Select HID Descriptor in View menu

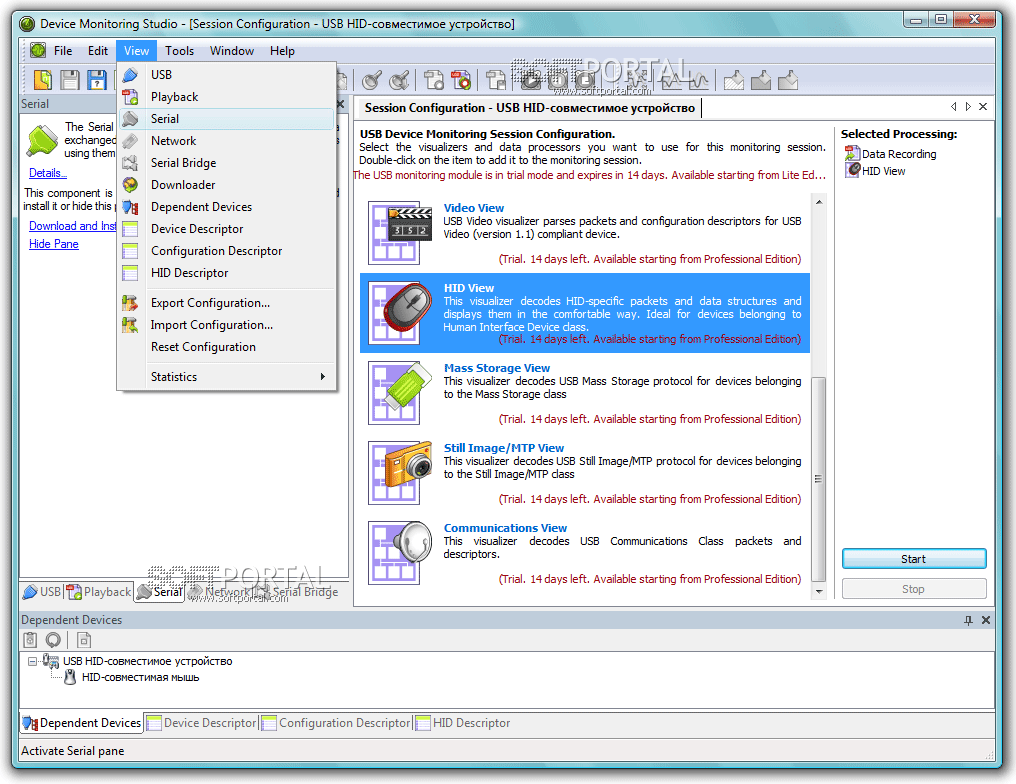(227, 273)
